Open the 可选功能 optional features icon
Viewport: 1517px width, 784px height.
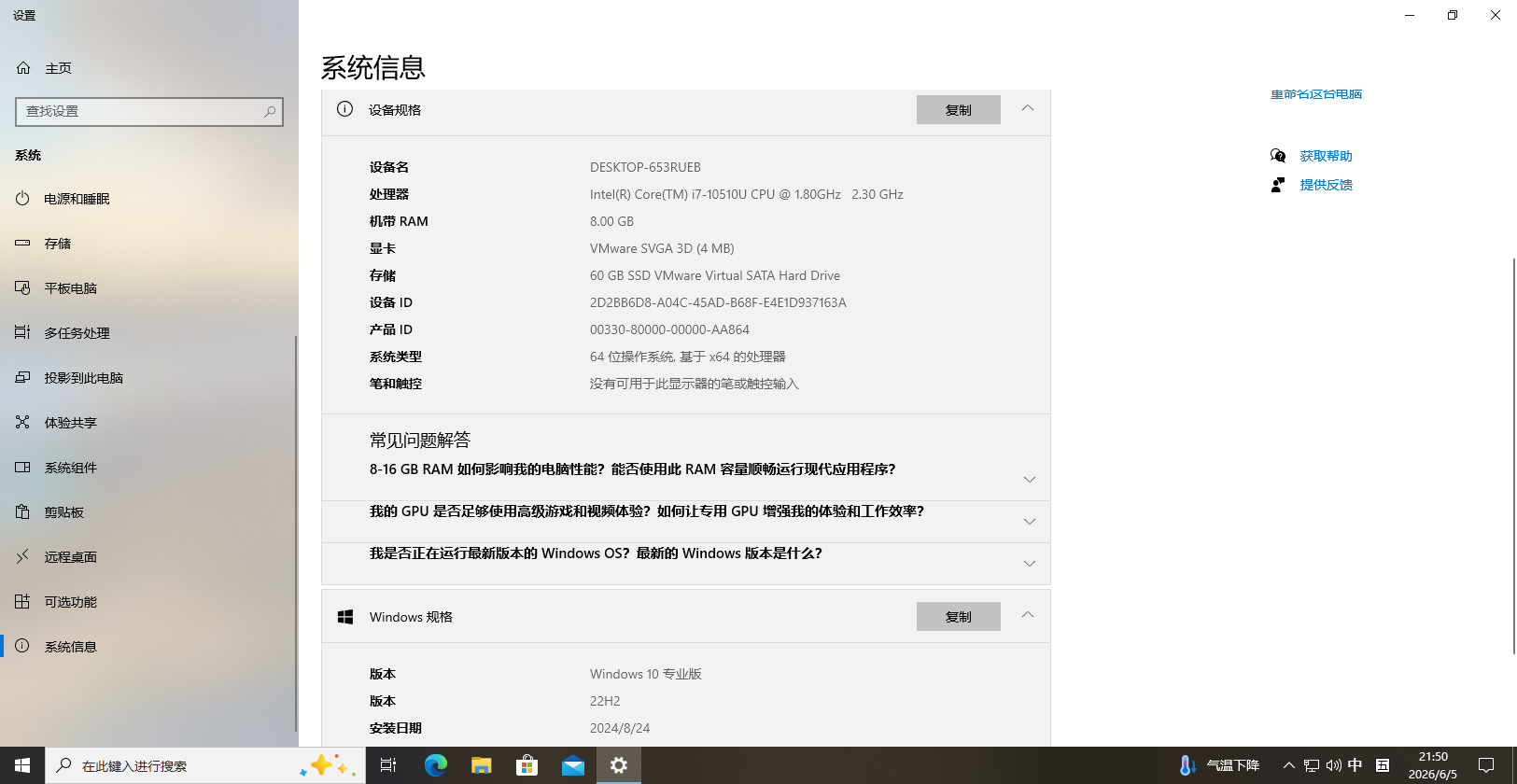point(23,602)
